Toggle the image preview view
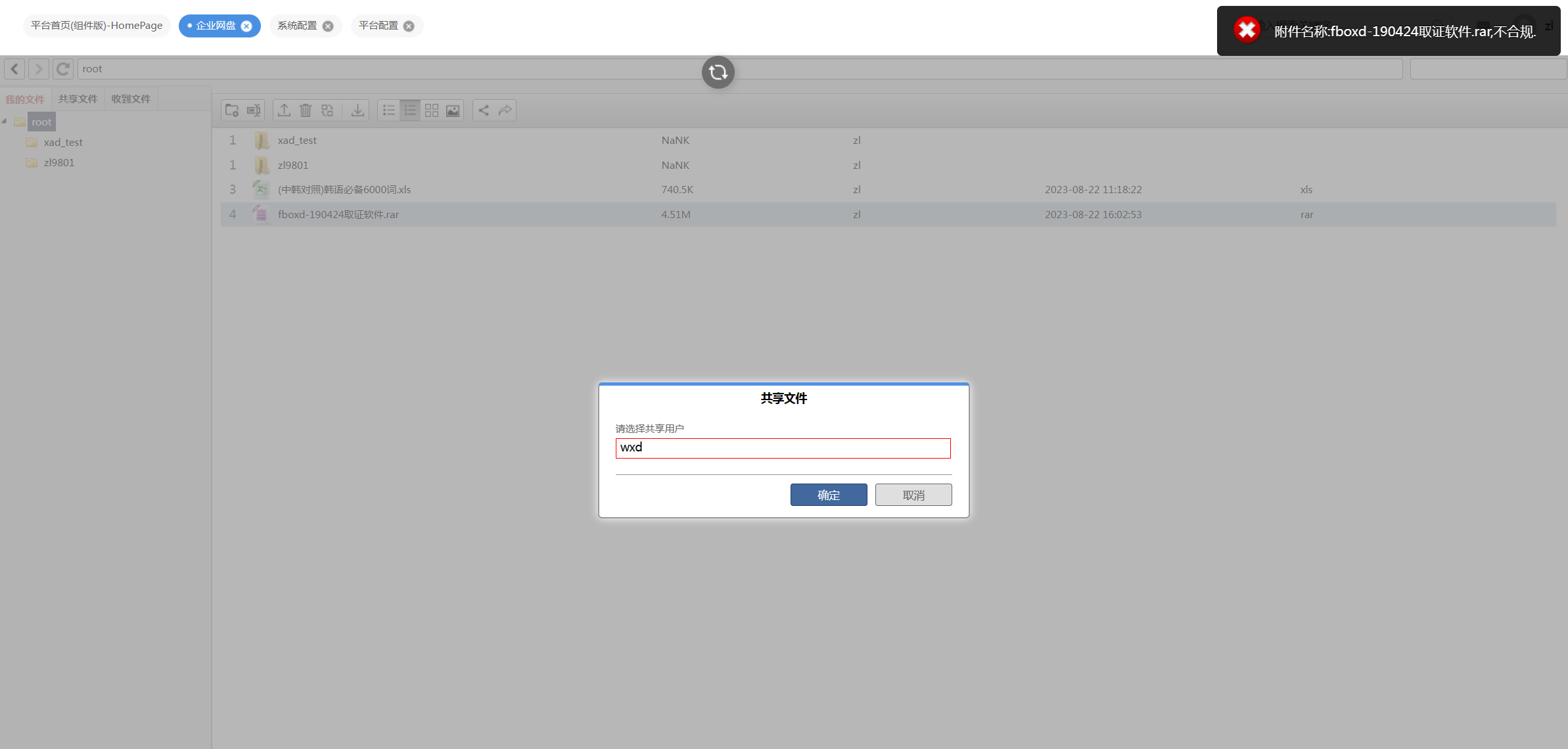Viewport: 1568px width, 749px height. point(453,110)
